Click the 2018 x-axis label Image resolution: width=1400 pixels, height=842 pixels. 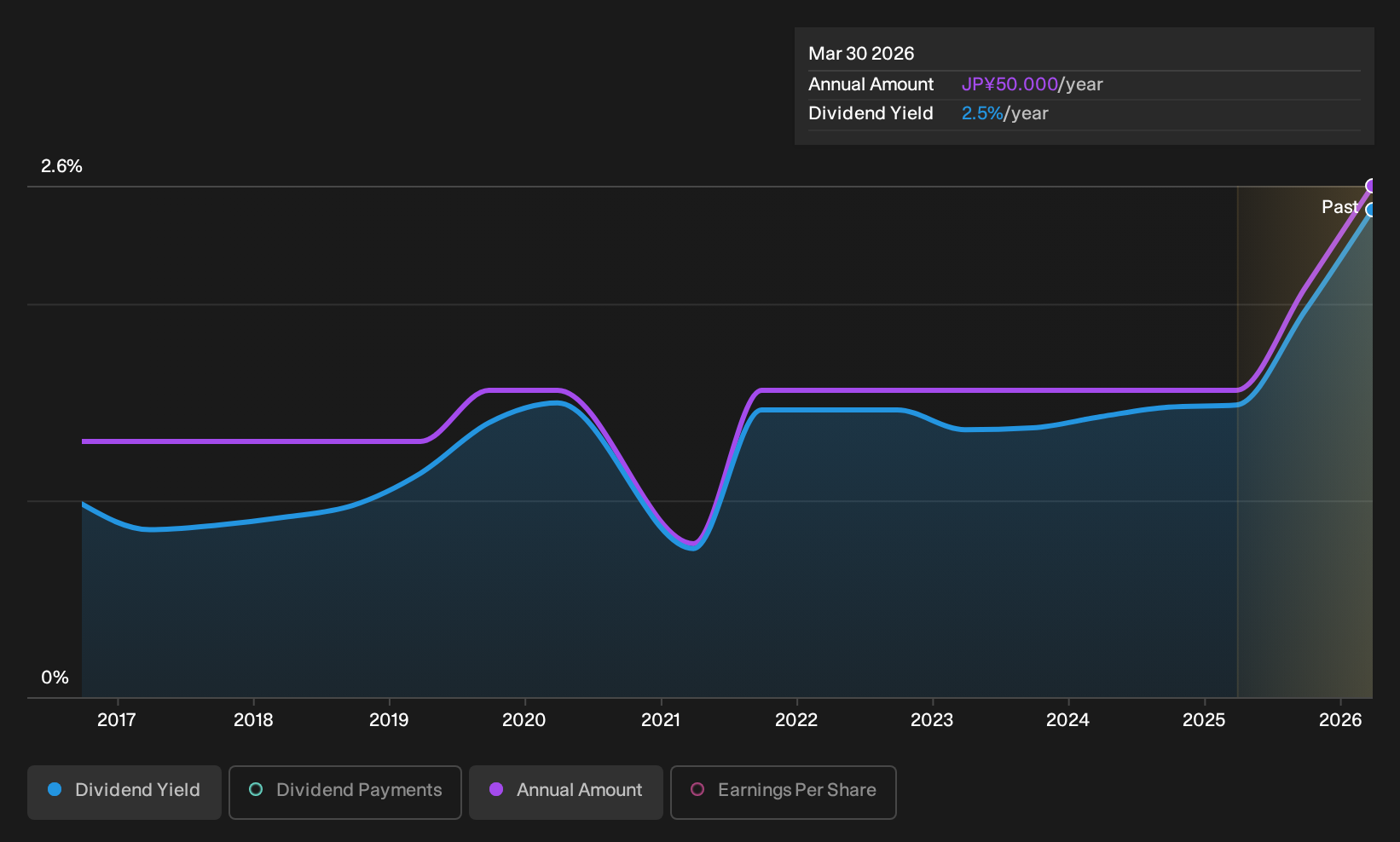[x=253, y=720]
